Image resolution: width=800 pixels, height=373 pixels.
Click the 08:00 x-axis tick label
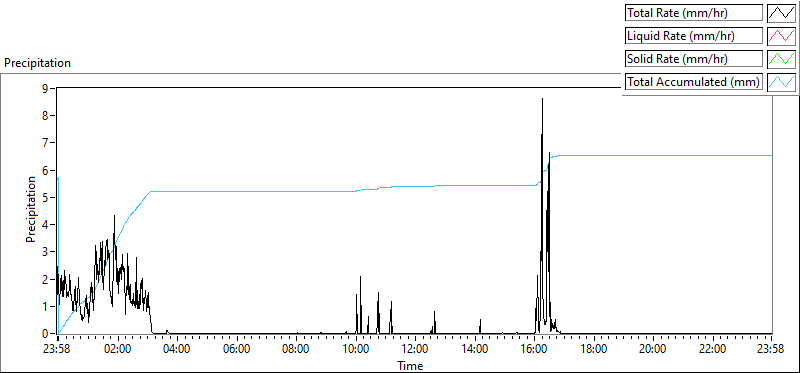[296, 349]
